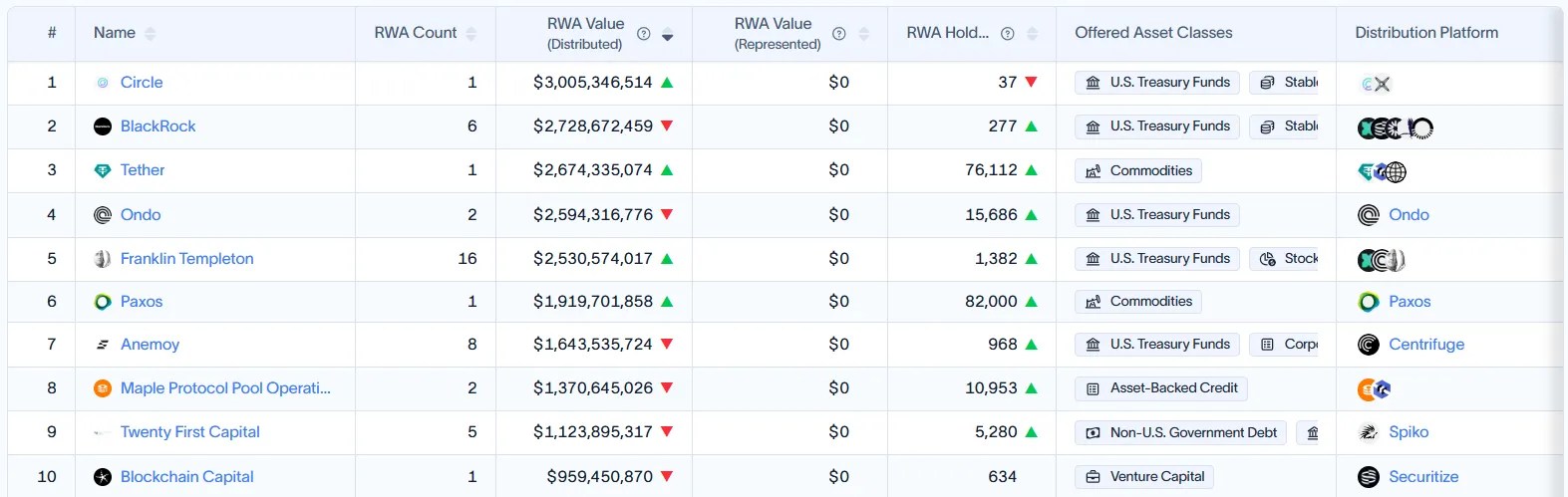Open the Franklin Templeton issuer link

coord(187,259)
